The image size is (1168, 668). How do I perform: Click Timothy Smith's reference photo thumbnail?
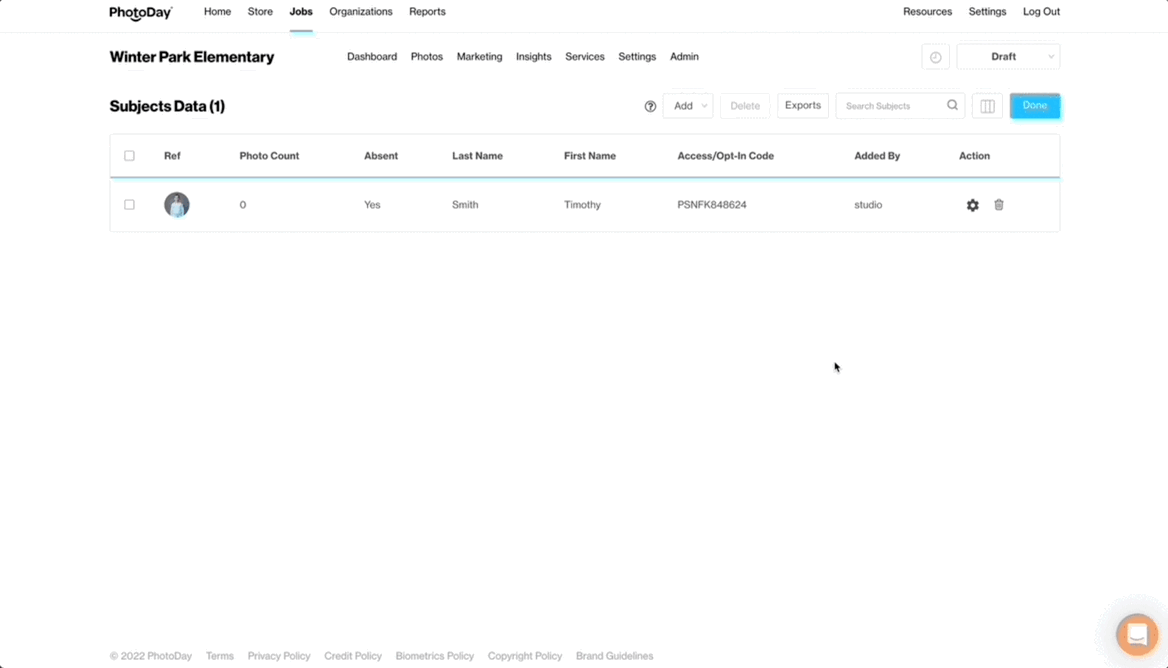[x=177, y=205]
